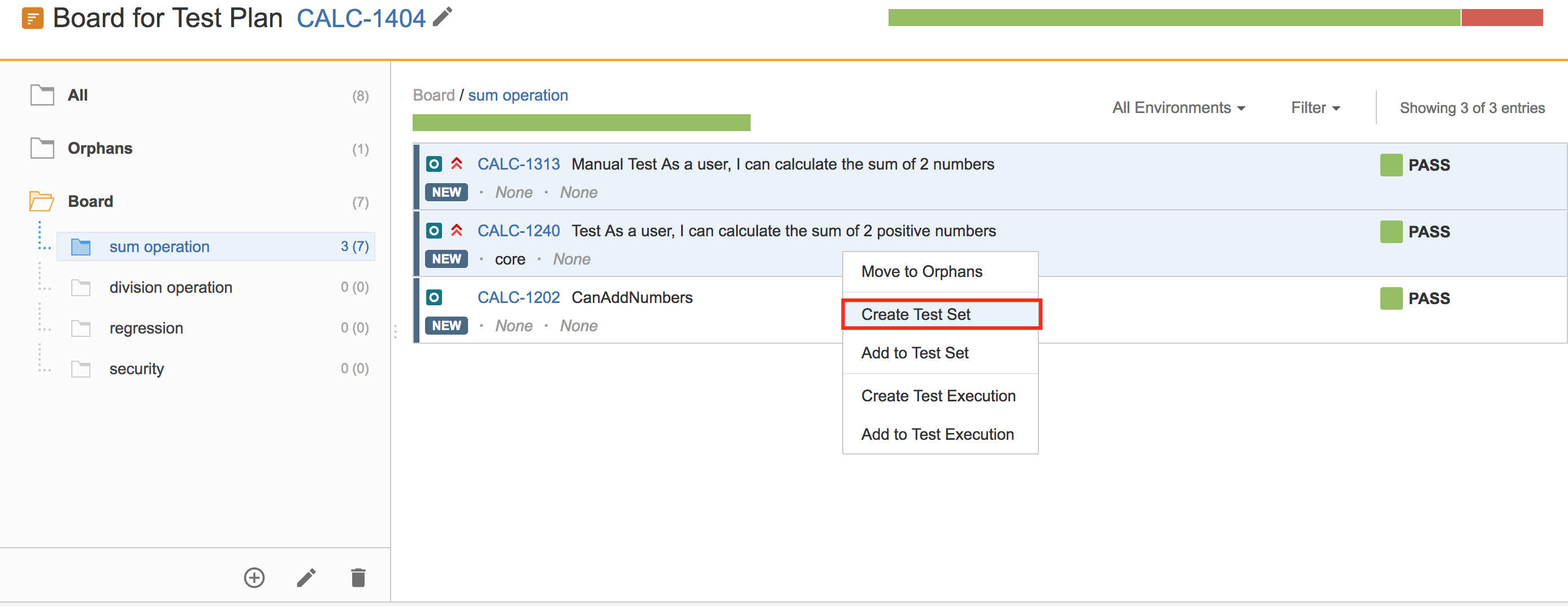This screenshot has width=1568, height=606.
Task: Select the Orphans folder icon
Action: (x=42, y=148)
